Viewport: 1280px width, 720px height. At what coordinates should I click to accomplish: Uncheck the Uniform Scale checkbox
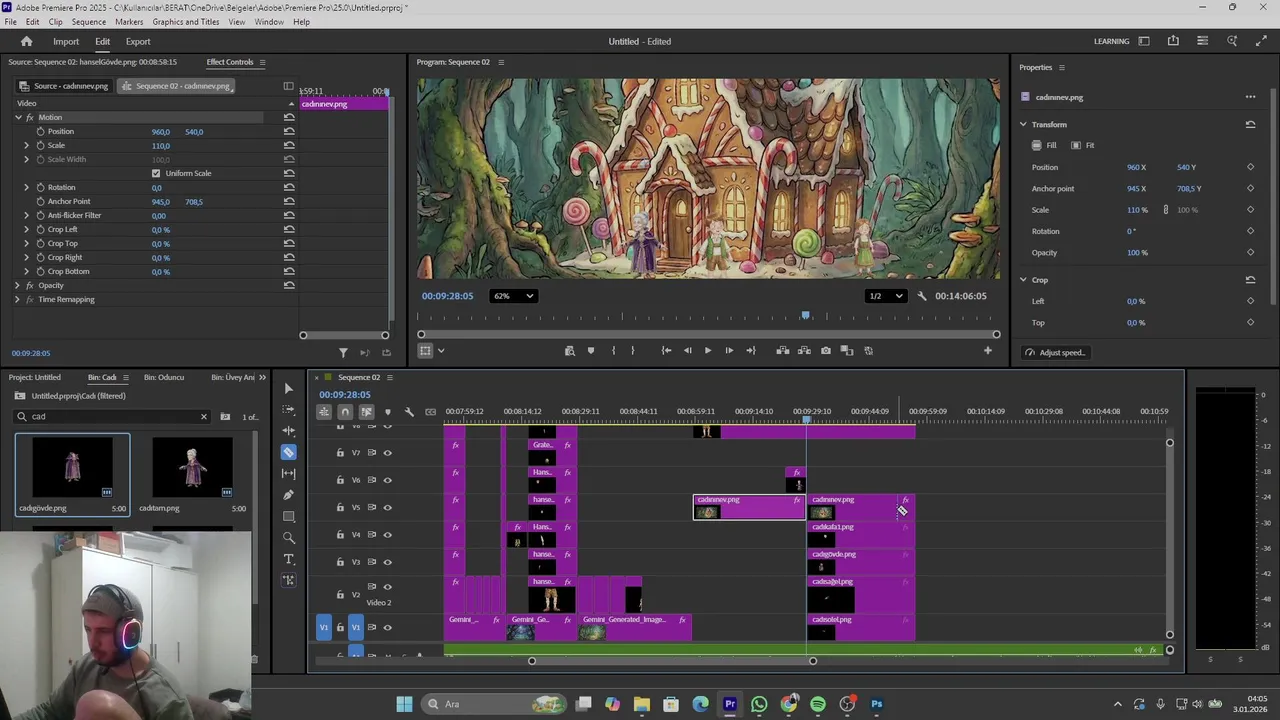coord(156,173)
